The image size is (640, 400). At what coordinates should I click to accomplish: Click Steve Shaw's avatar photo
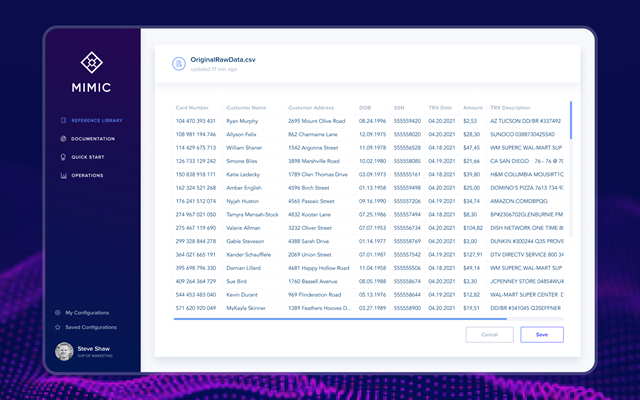64,351
